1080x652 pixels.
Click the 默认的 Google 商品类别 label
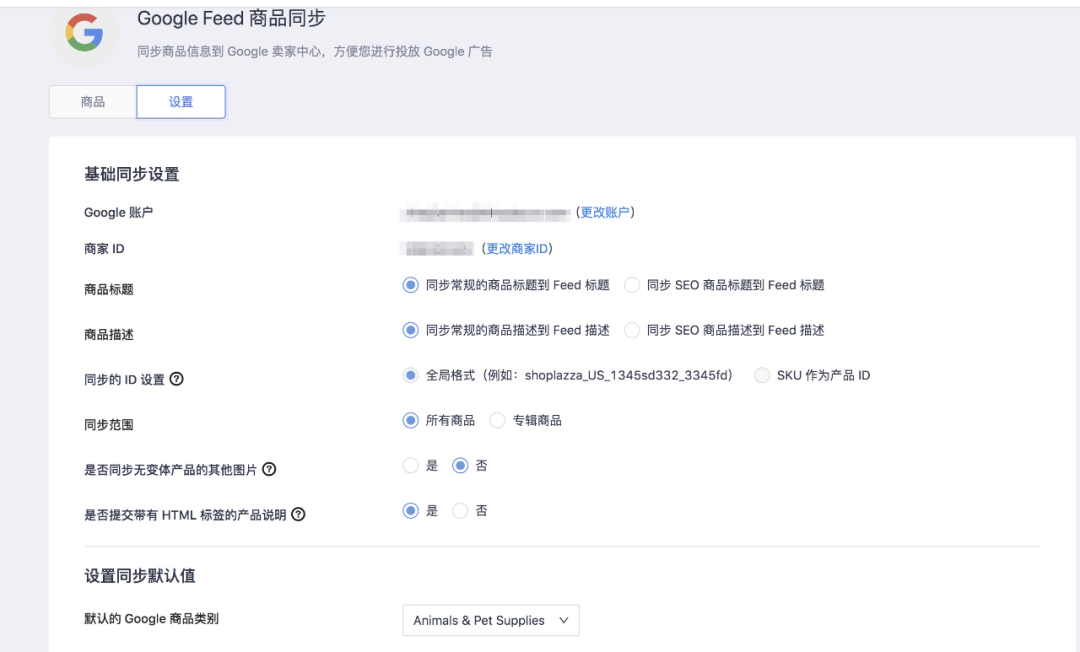click(x=152, y=619)
